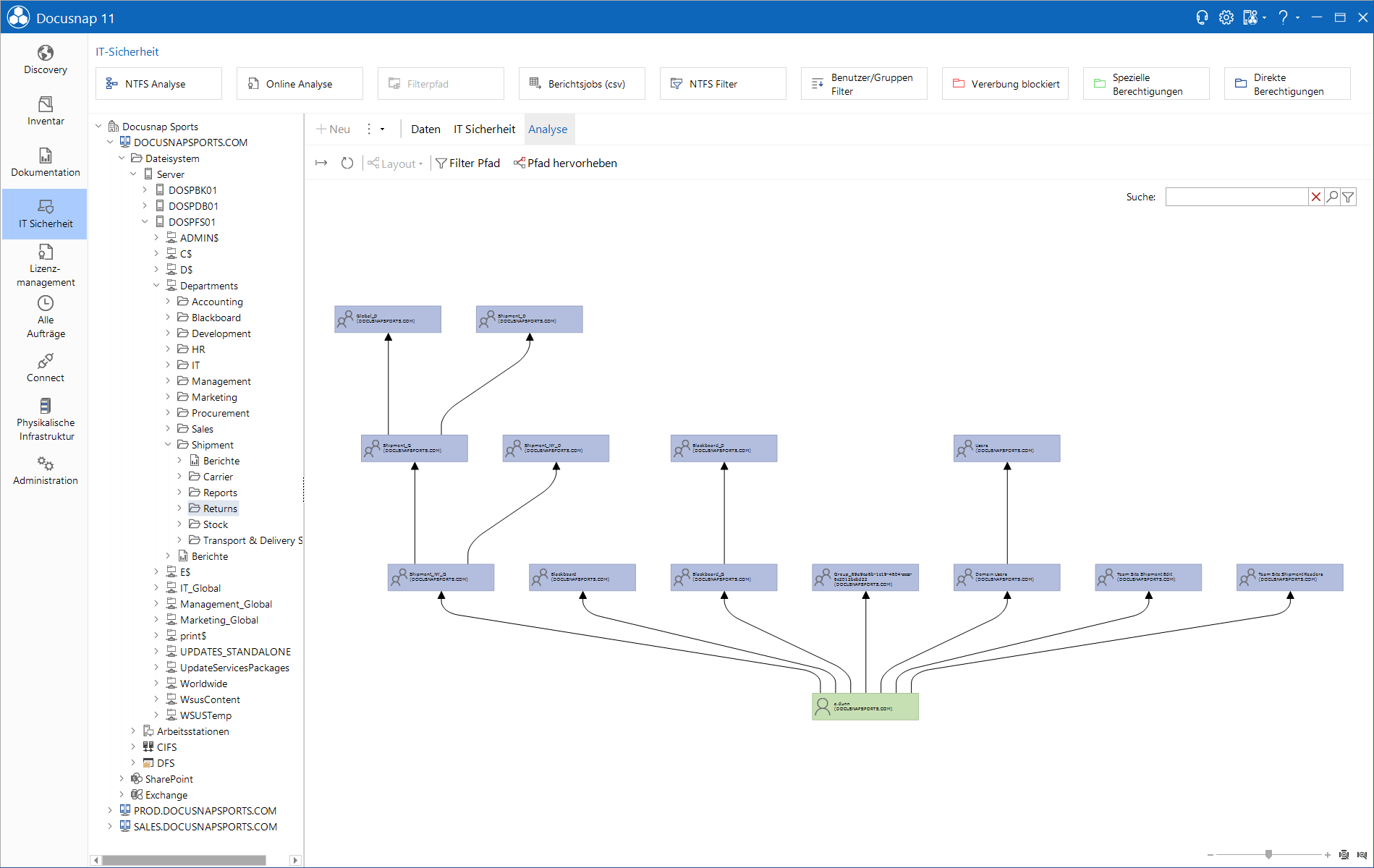Select the Shipment_NY_G group node
The image size is (1374, 868).
(x=441, y=577)
